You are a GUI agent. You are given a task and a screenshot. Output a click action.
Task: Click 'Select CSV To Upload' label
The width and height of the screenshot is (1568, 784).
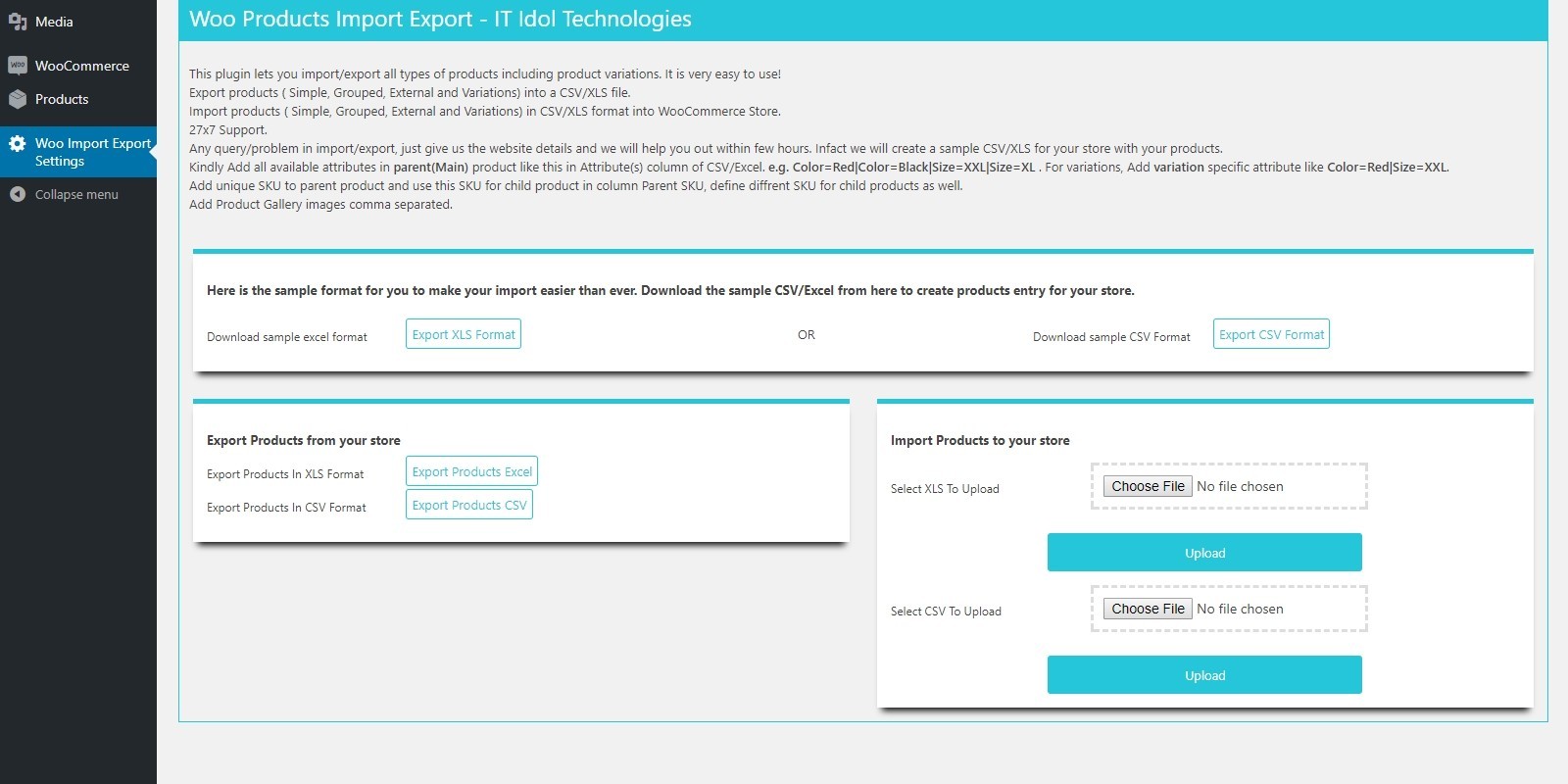[946, 612]
